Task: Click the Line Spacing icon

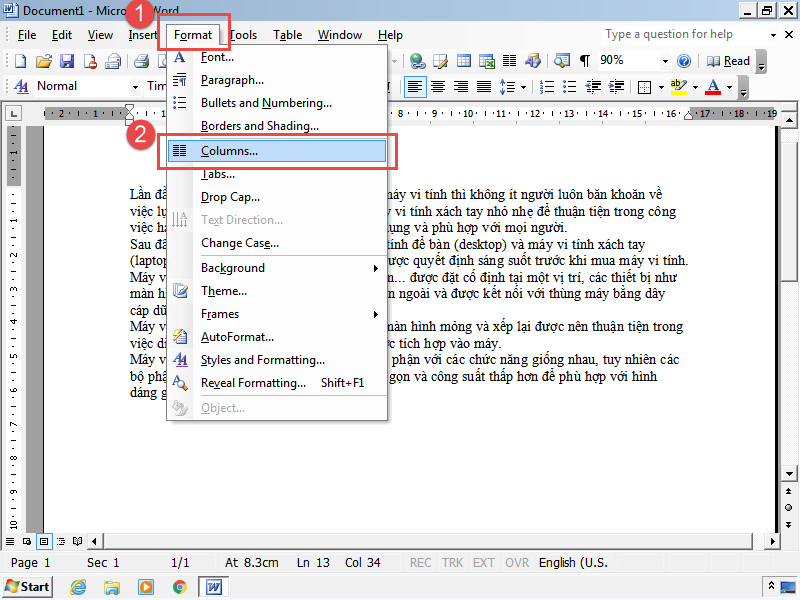Action: [x=507, y=87]
